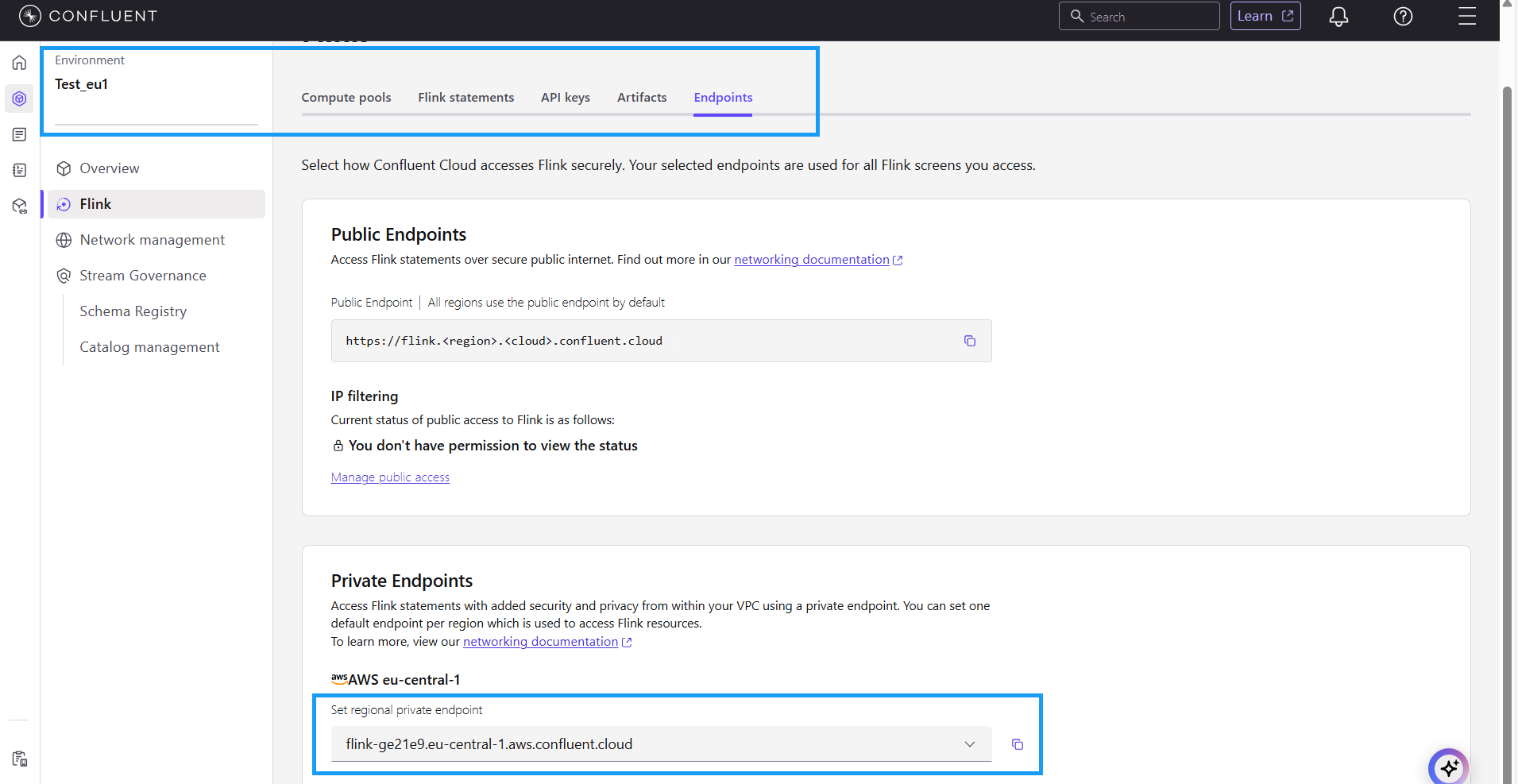
Task: Click the third left rail icon below Environments
Action: click(20, 134)
